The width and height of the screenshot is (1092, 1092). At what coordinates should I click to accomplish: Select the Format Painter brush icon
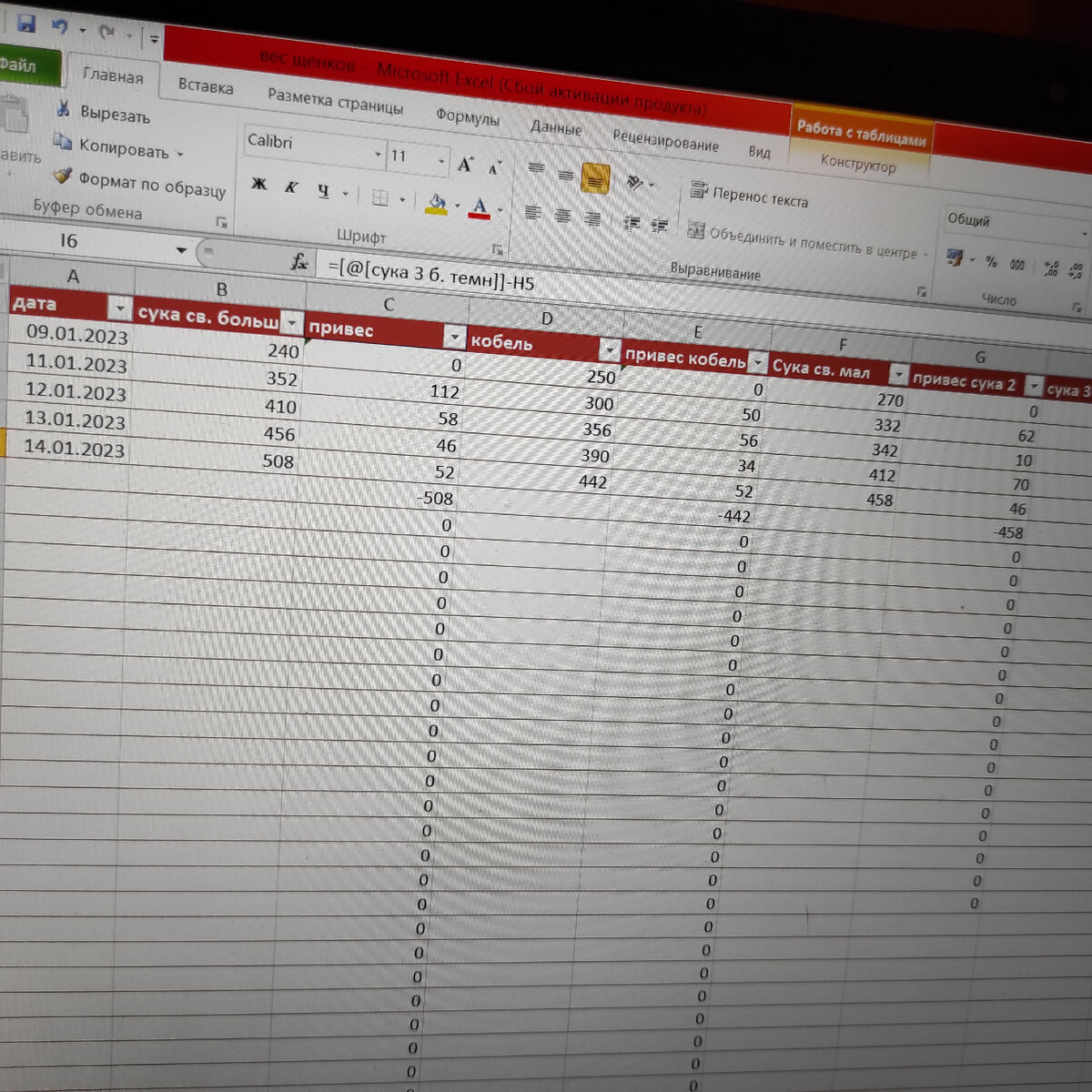(62, 175)
